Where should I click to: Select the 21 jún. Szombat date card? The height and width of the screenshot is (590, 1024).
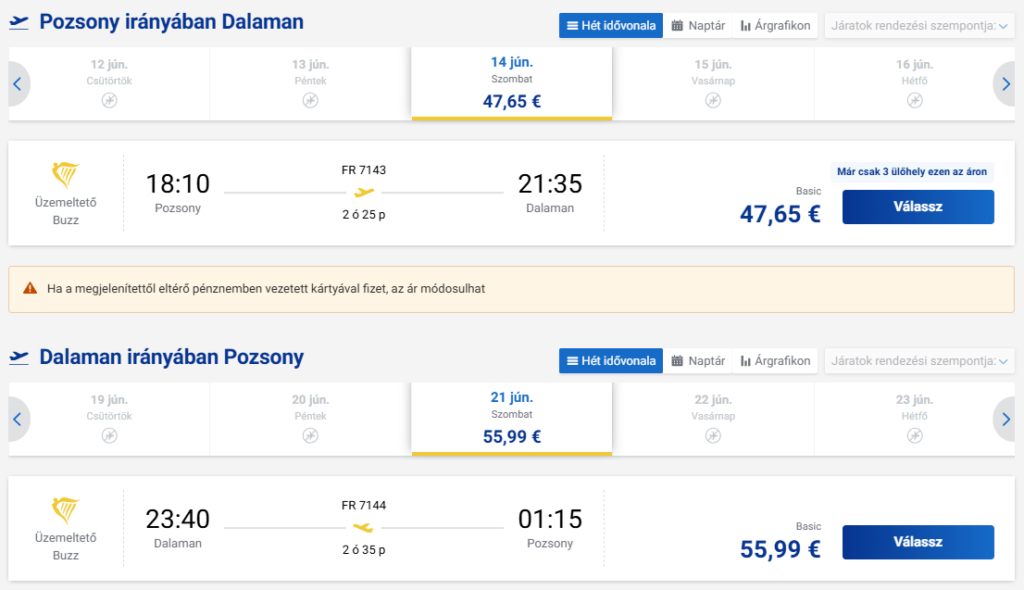[x=511, y=418]
